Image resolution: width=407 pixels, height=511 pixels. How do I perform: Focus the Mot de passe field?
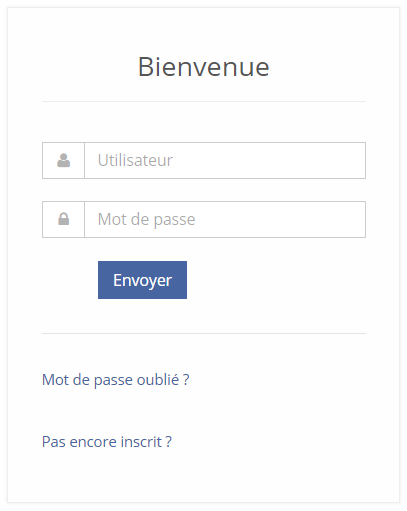tap(225, 219)
